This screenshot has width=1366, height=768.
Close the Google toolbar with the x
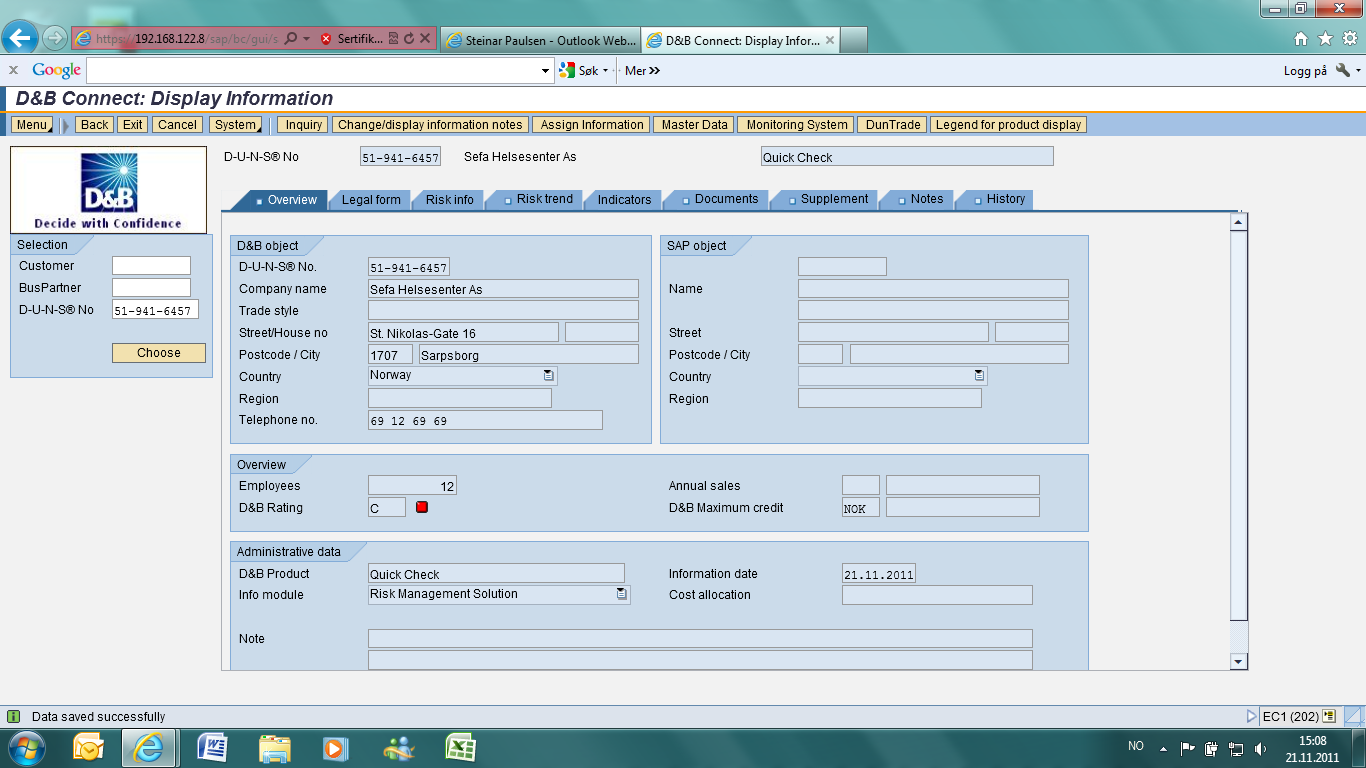pyautogui.click(x=13, y=70)
